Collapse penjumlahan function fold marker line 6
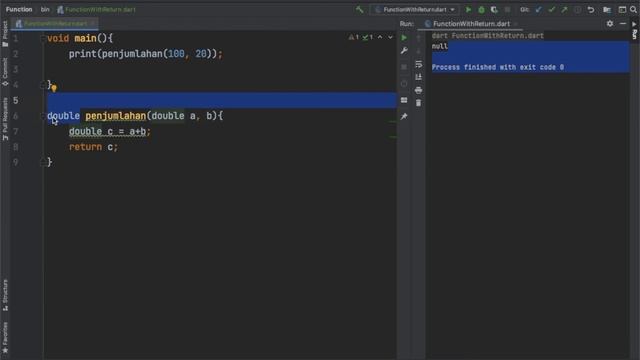Screen dimensions: 640x360 [42, 116]
